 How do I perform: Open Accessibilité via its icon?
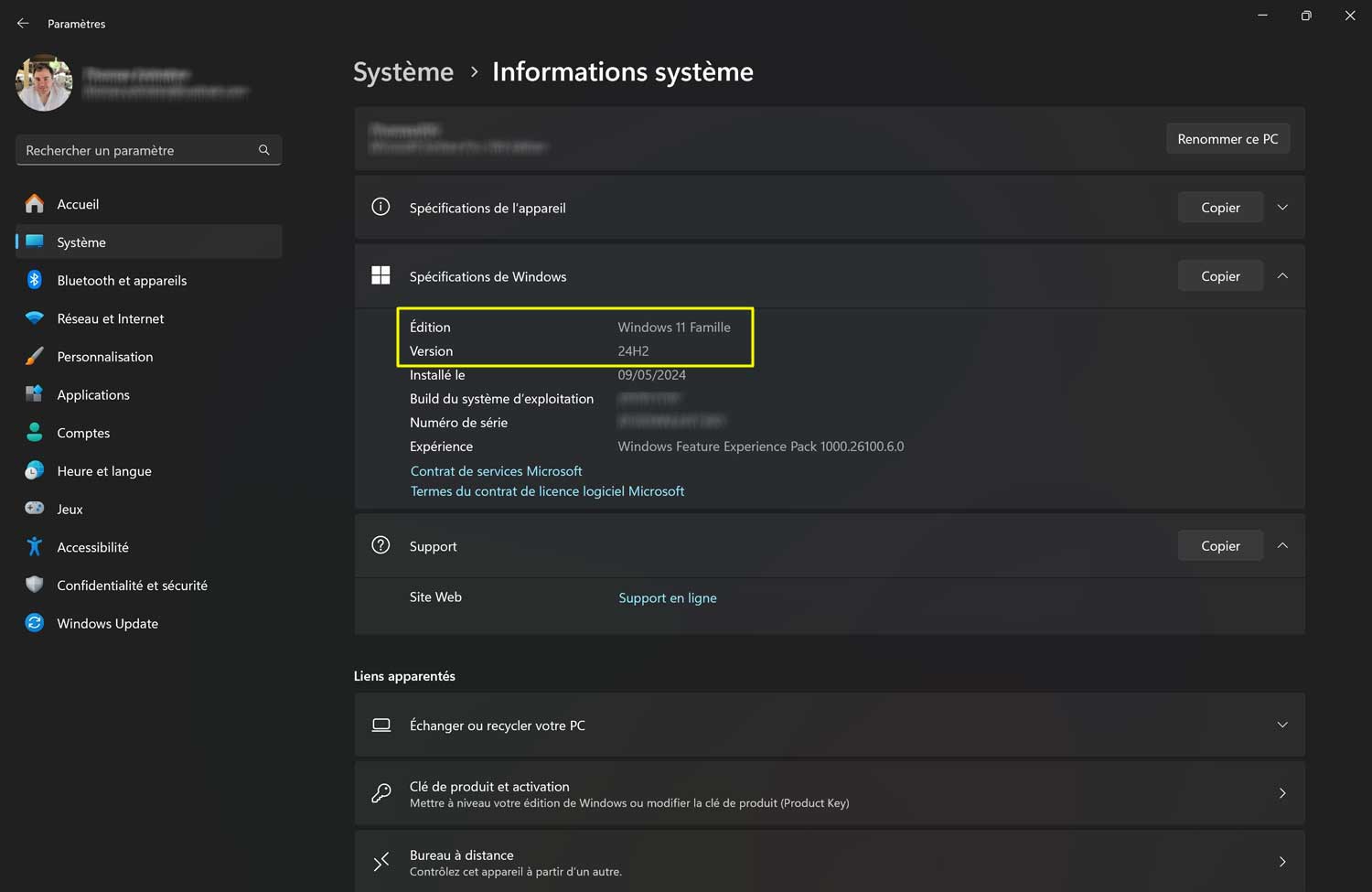coord(35,547)
